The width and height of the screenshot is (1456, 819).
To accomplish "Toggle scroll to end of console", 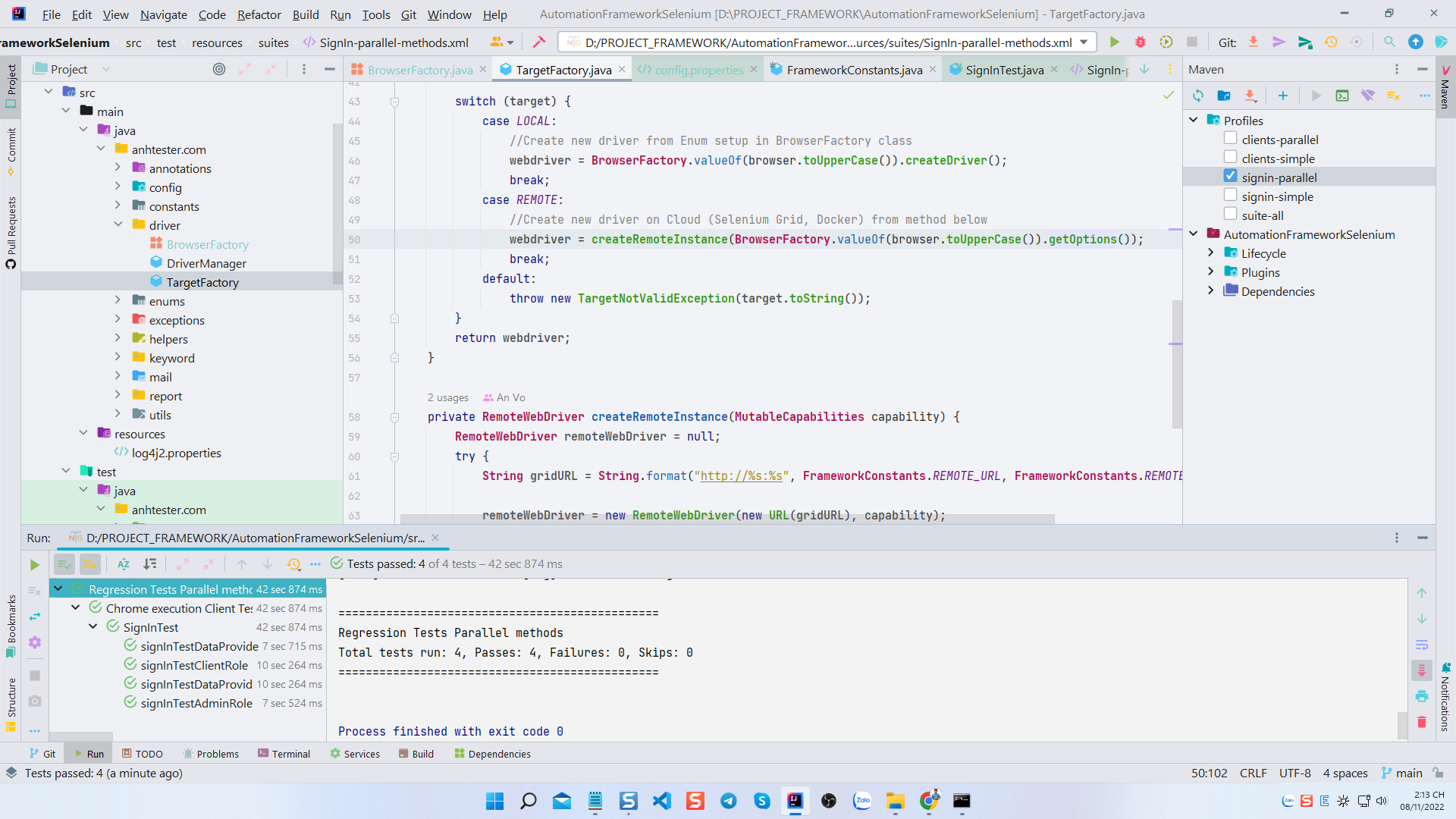I will [1422, 670].
